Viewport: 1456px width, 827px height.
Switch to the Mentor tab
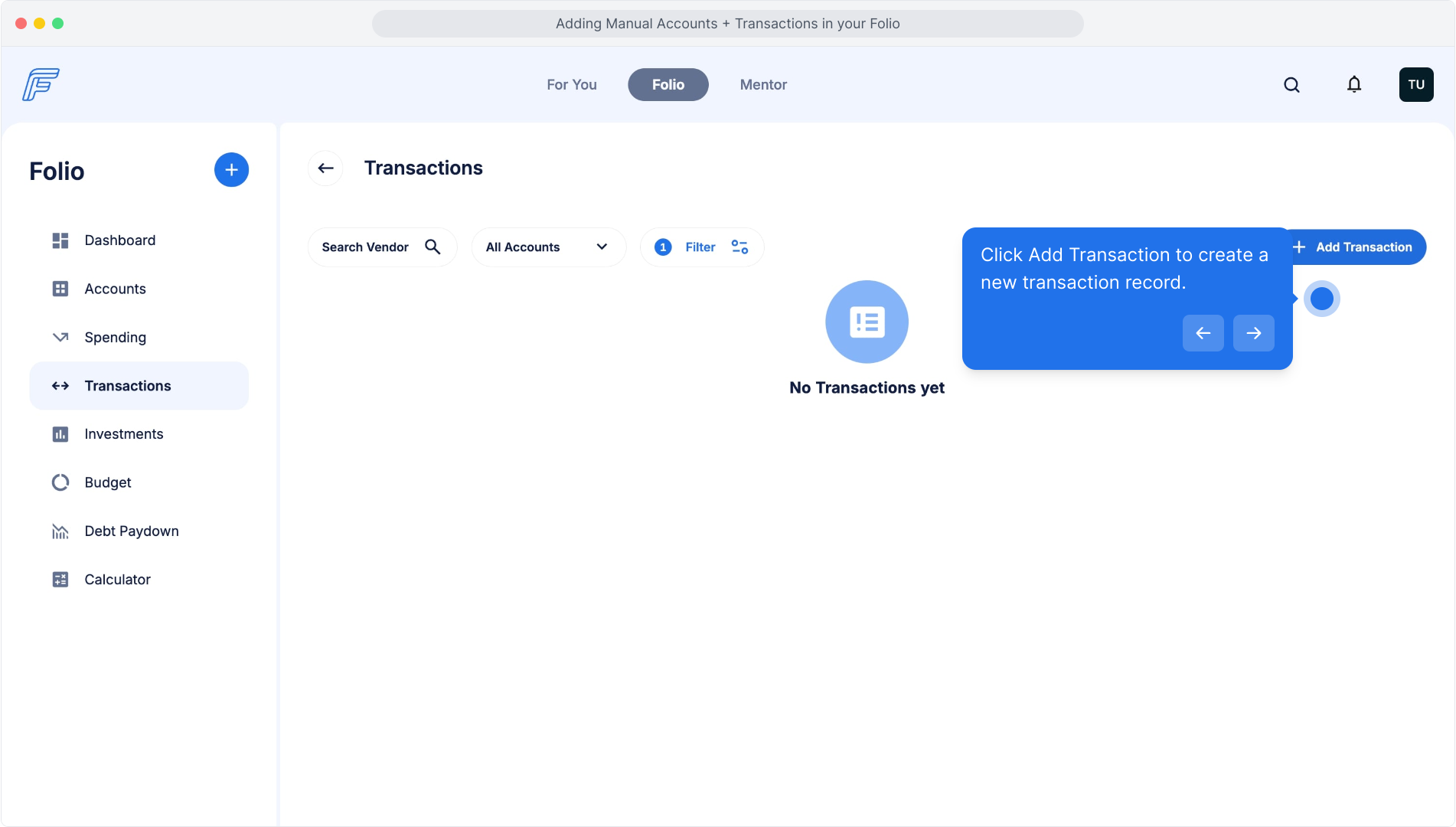pyautogui.click(x=762, y=85)
